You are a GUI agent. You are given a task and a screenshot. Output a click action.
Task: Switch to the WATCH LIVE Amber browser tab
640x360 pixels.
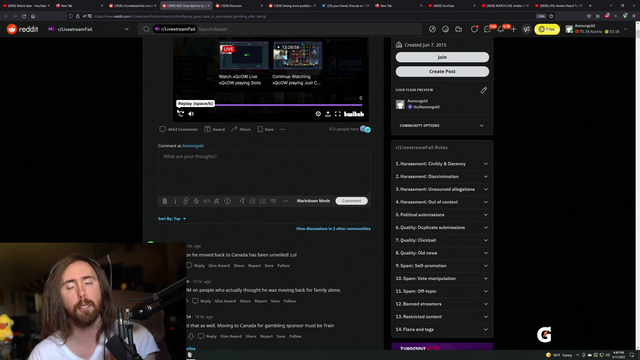point(505,6)
